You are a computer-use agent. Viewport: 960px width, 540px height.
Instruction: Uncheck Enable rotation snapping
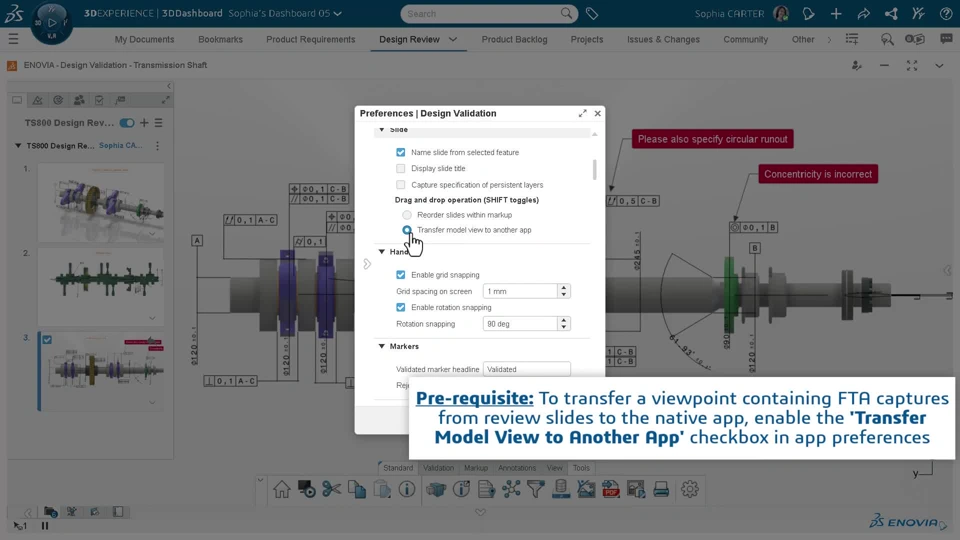pyautogui.click(x=400, y=307)
